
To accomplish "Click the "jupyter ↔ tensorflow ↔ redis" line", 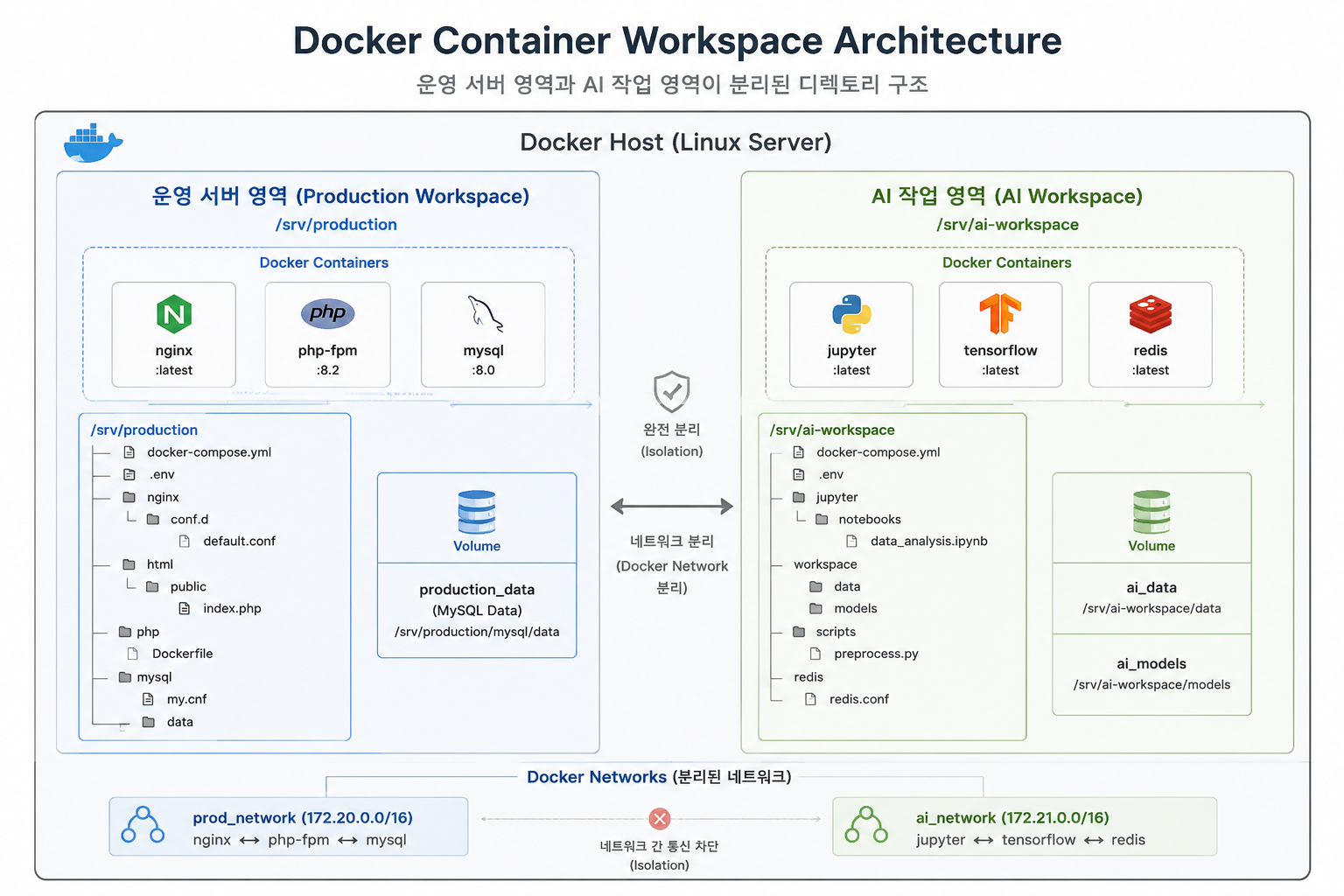I will click(x=1031, y=840).
